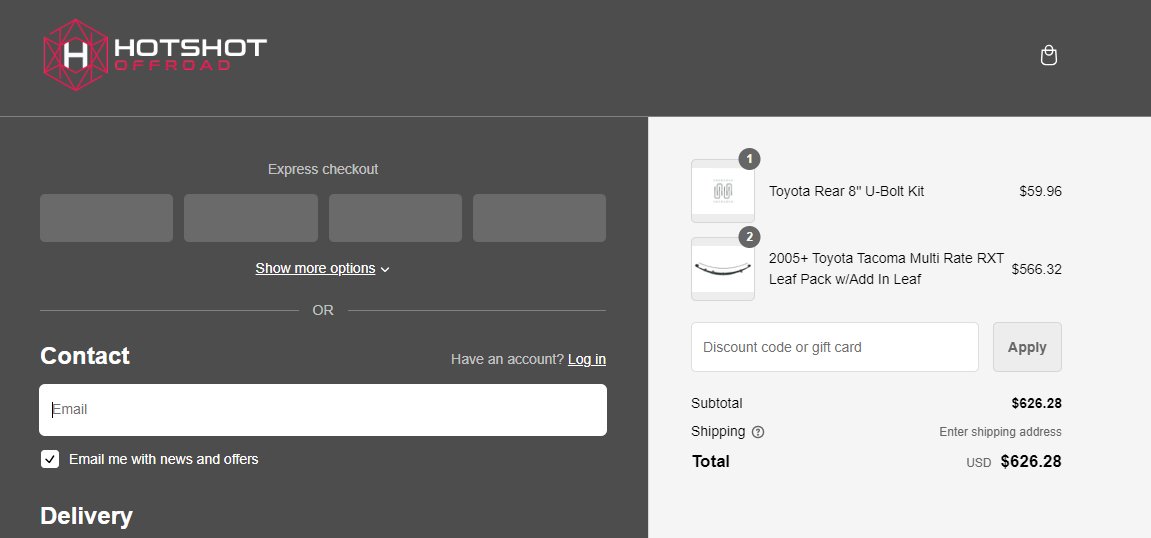Image resolution: width=1151 pixels, height=538 pixels.
Task: Click the 2005+ Toyota Tacoma Leaf Pack name
Action: click(x=886, y=269)
